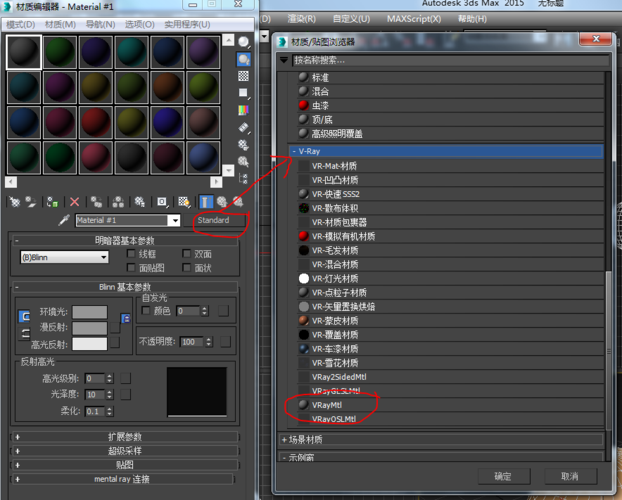
Task: Enable the 面贴图 face map checkbox
Action: [131, 267]
